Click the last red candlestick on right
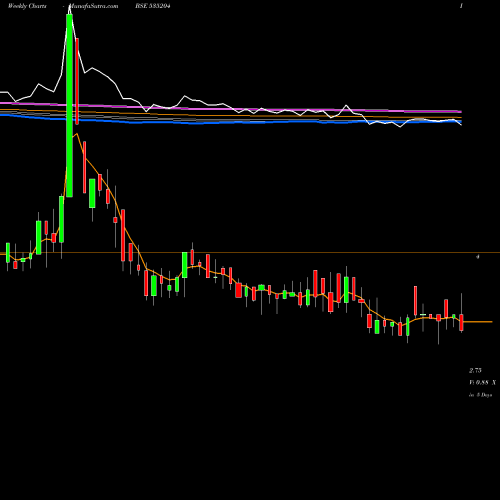This screenshot has height=500, width=500. coord(461,322)
